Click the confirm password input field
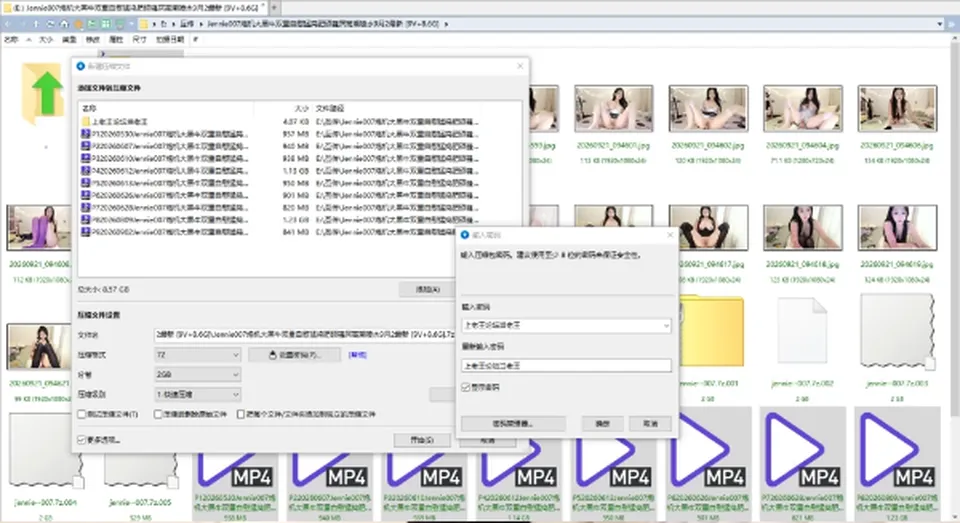The image size is (960, 523). (566, 366)
